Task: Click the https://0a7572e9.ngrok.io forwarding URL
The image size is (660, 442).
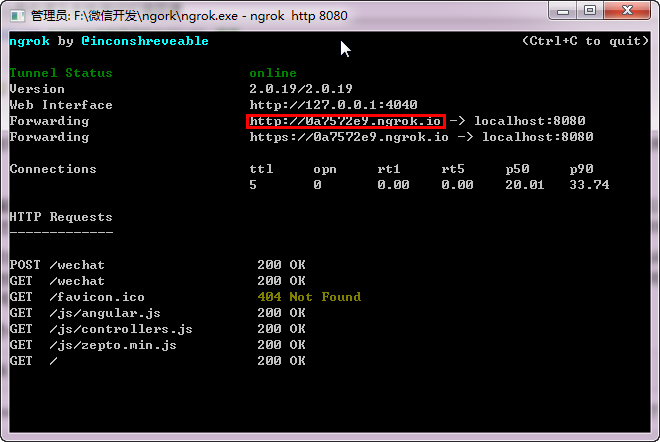Action: tap(349, 137)
